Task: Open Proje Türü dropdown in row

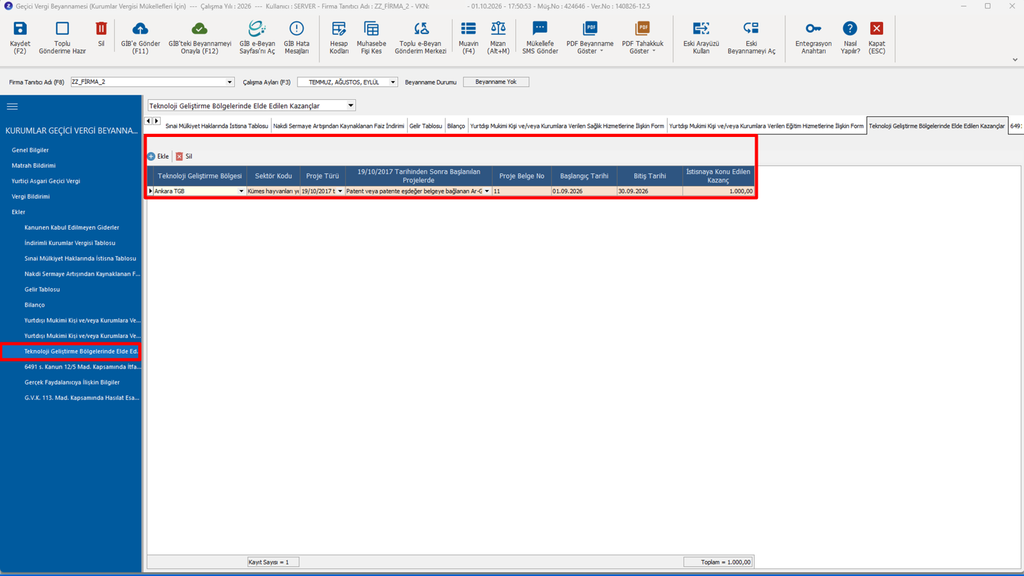Action: click(340, 191)
